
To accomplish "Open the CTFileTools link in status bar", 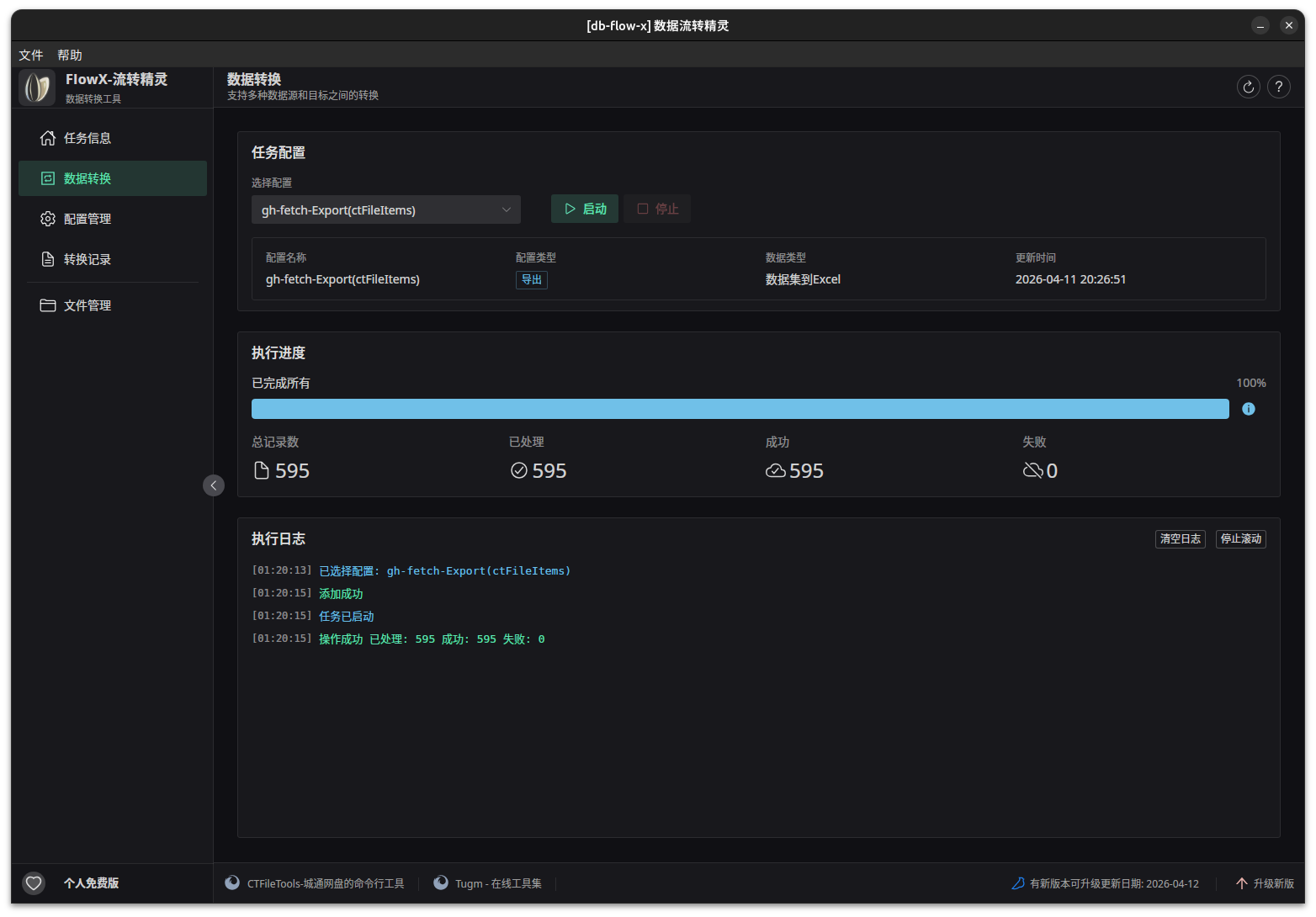I will click(325, 883).
